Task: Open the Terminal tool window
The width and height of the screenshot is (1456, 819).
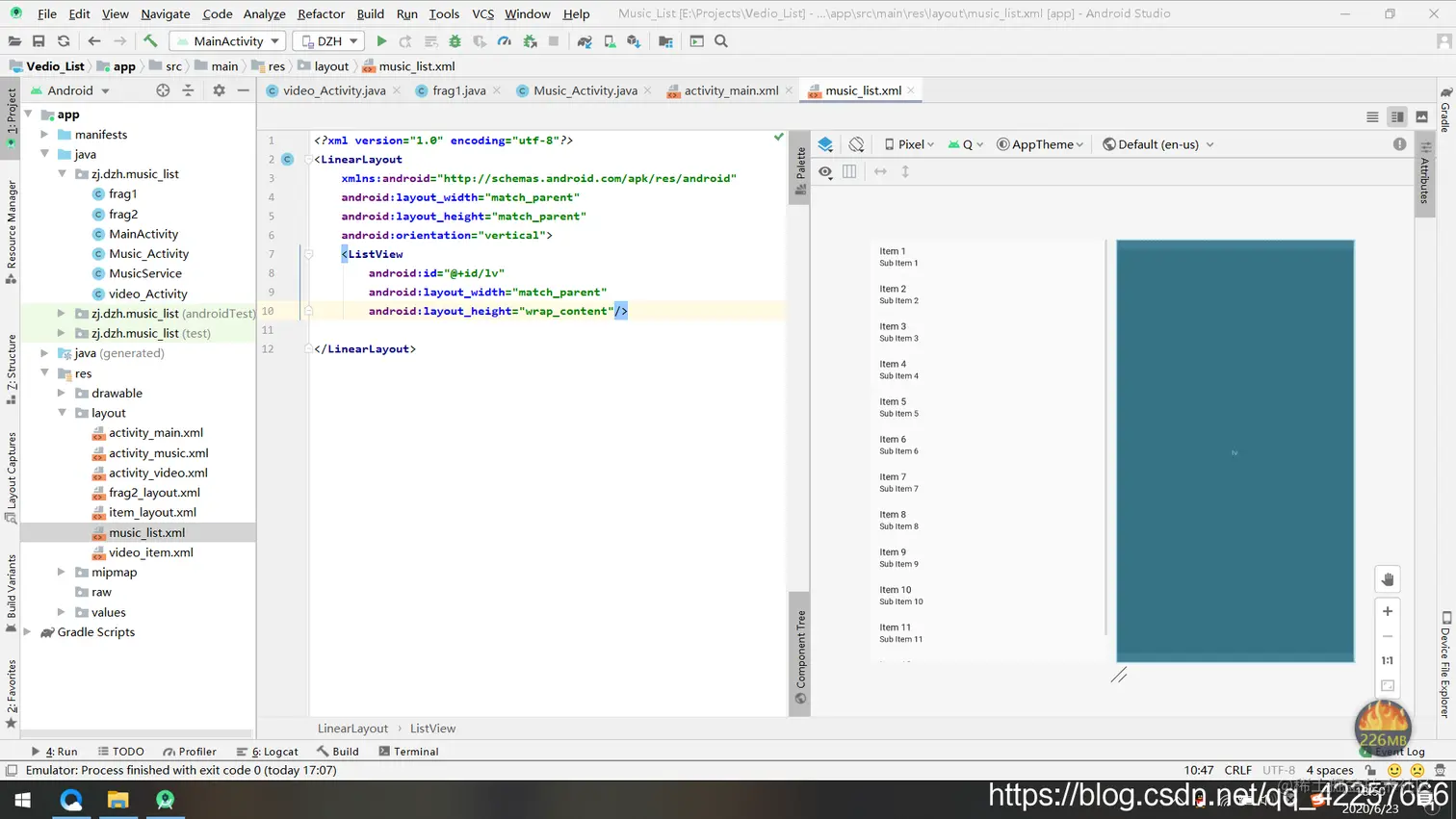Action: point(408,752)
